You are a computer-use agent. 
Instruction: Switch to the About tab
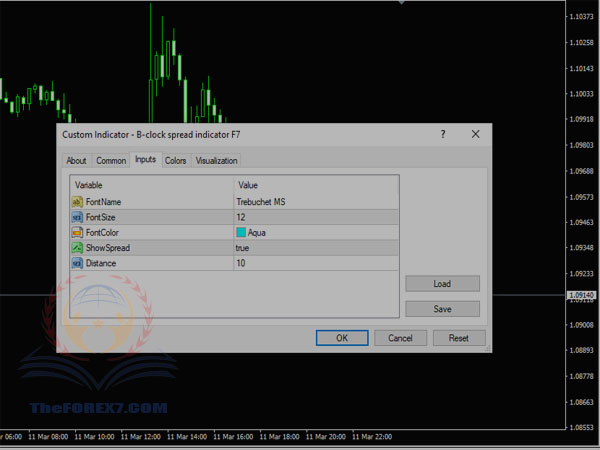click(76, 161)
